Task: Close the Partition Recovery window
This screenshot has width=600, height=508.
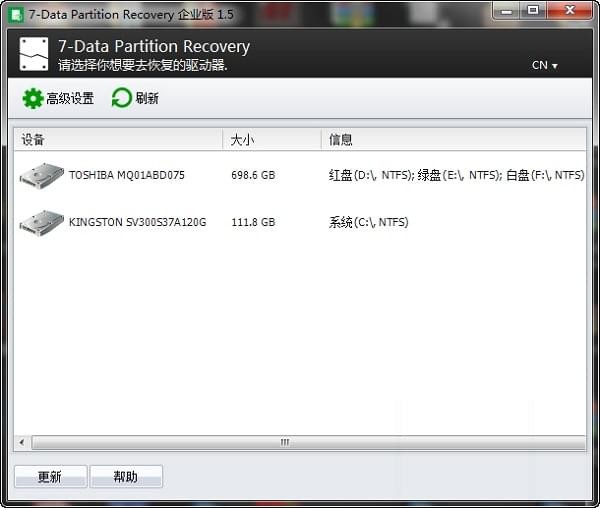Action: click(x=569, y=11)
